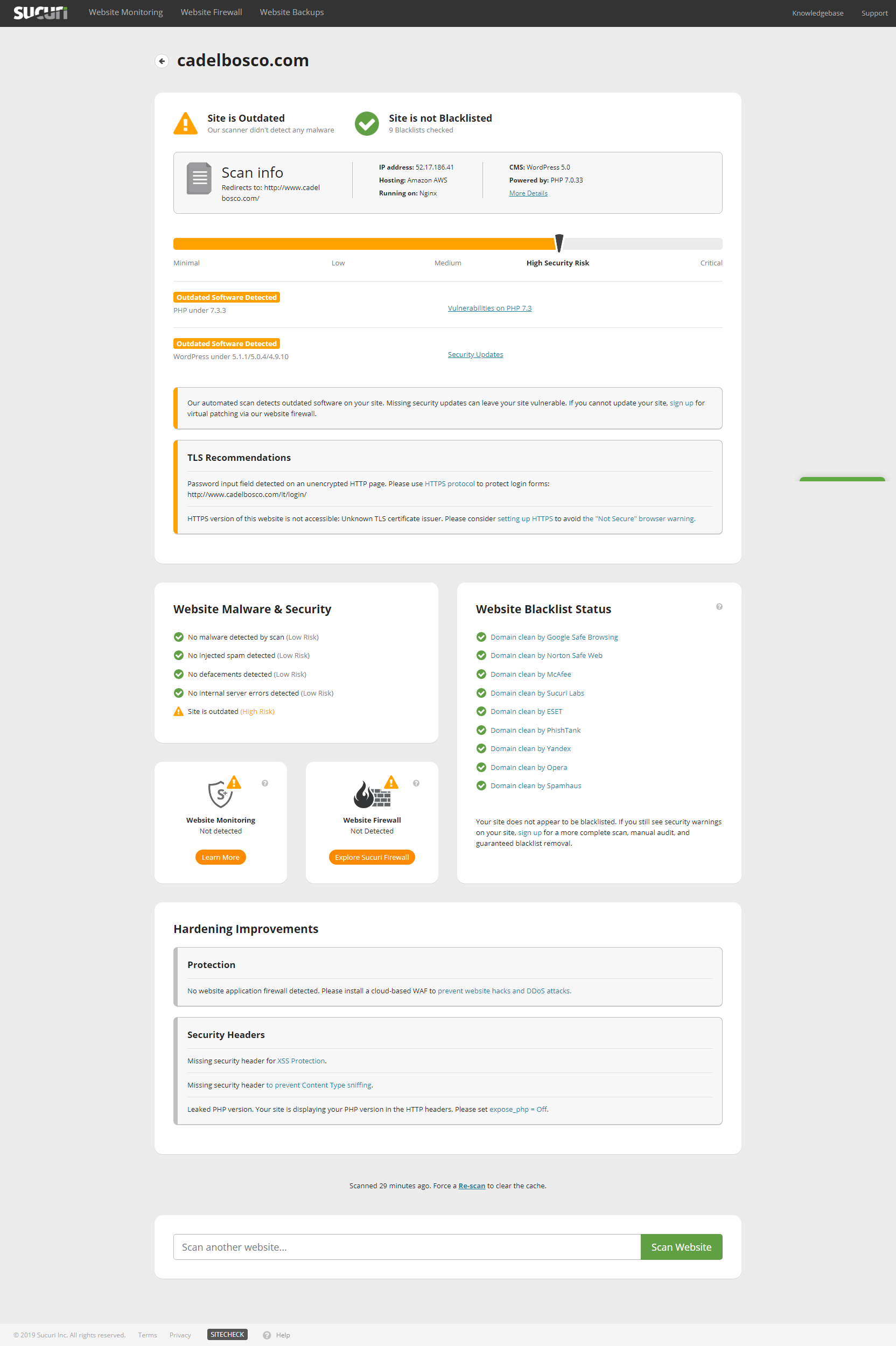Open Website Backups menu item
896x1346 pixels.
291,12
